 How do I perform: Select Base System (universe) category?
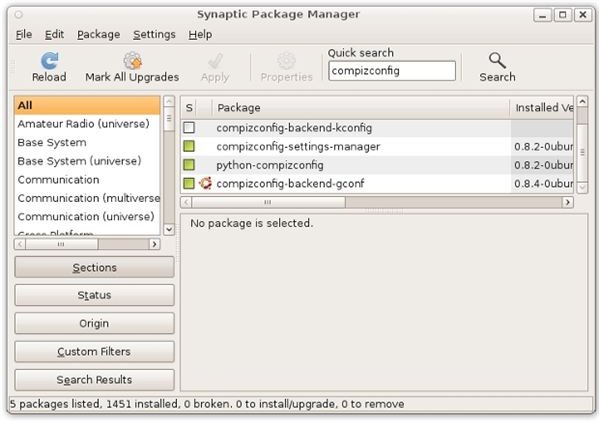point(87,161)
